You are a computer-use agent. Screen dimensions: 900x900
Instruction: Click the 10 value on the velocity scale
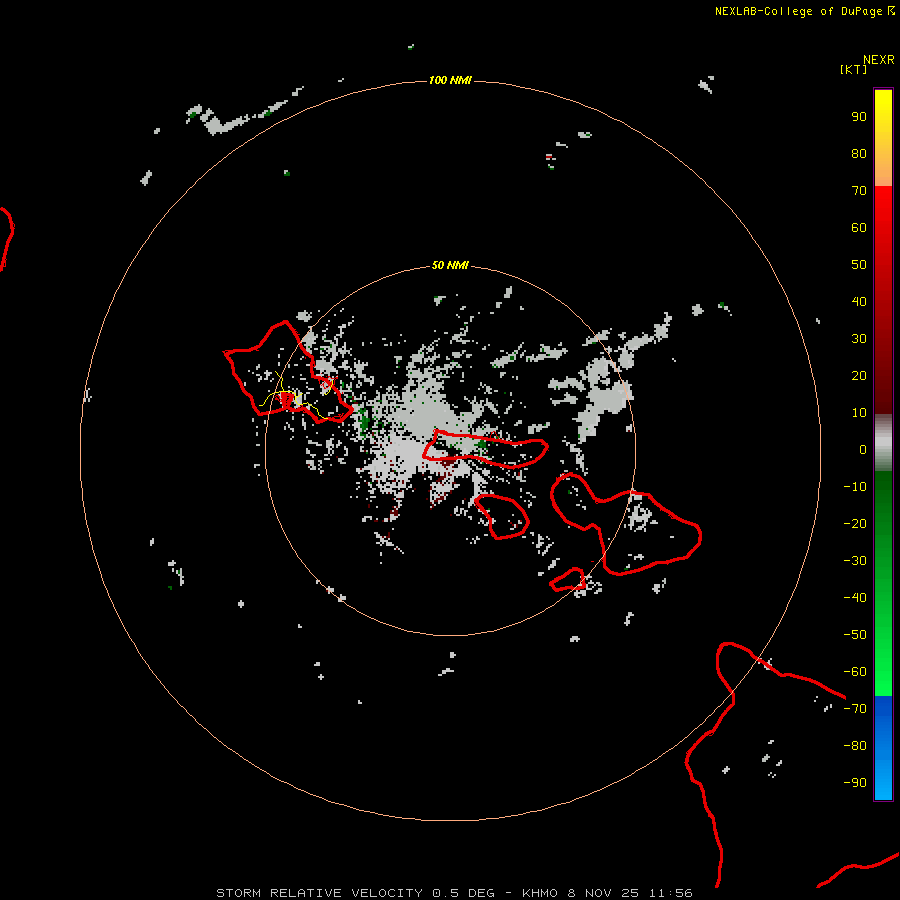coord(859,413)
